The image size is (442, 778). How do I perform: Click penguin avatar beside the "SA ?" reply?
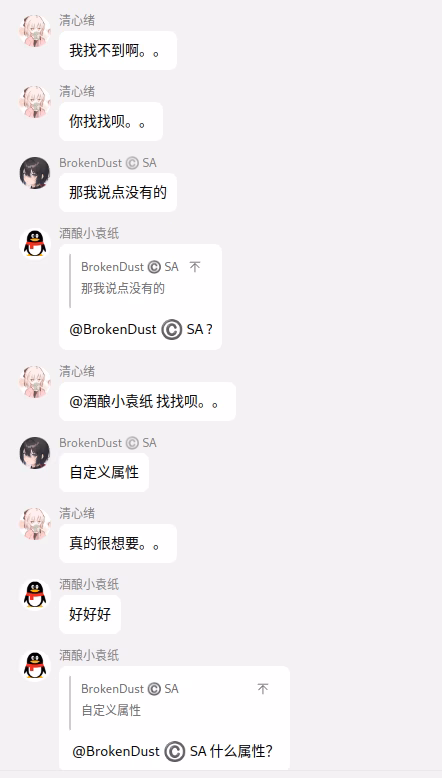coord(35,244)
